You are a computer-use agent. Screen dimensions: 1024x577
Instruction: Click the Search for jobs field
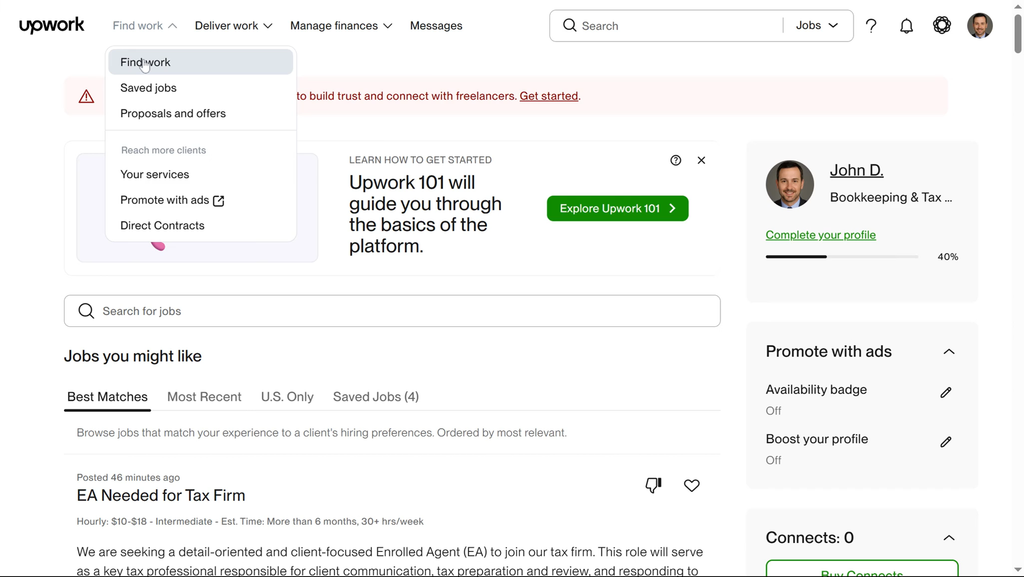pos(392,311)
